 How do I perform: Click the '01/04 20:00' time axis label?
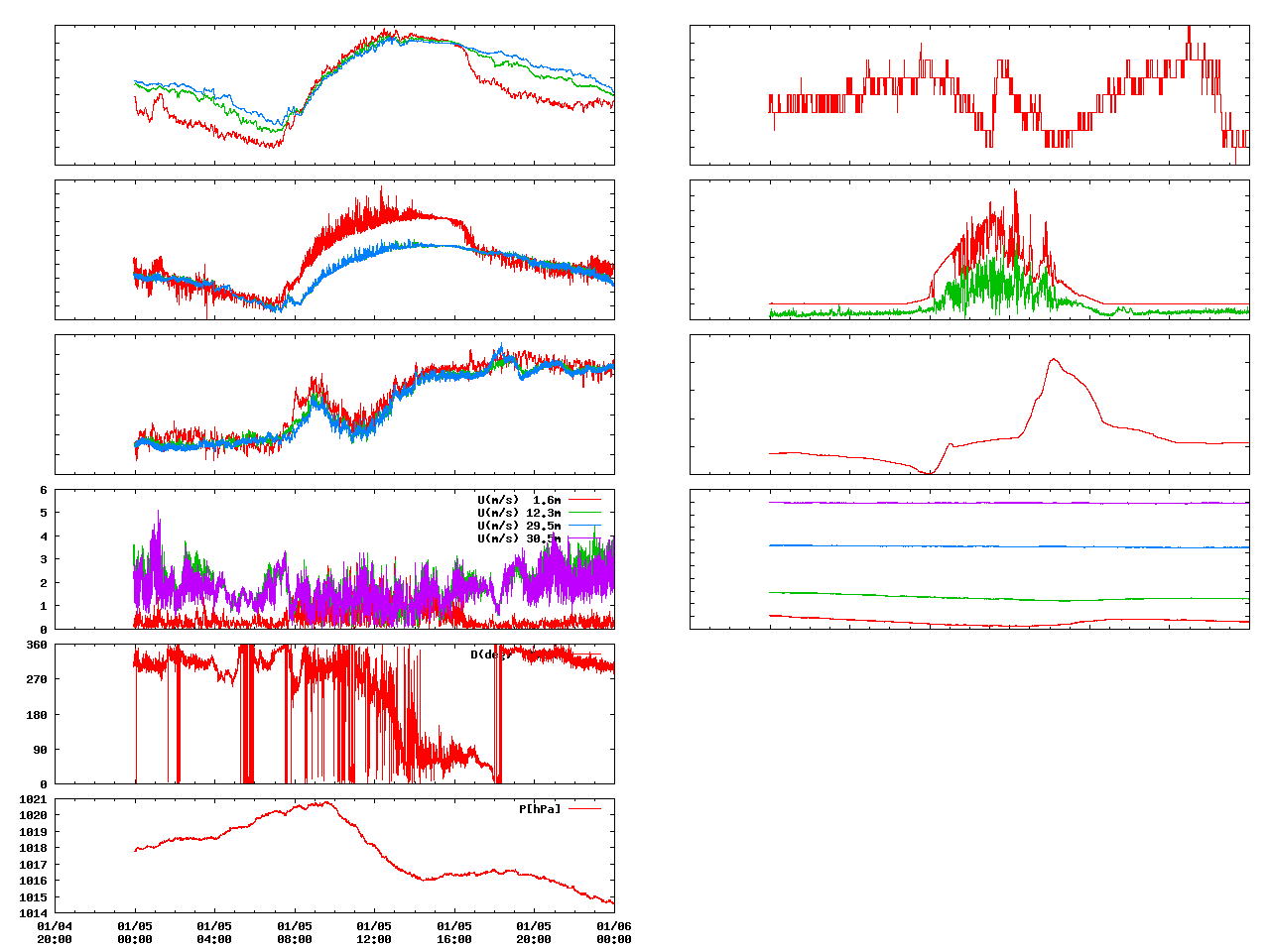[55, 933]
